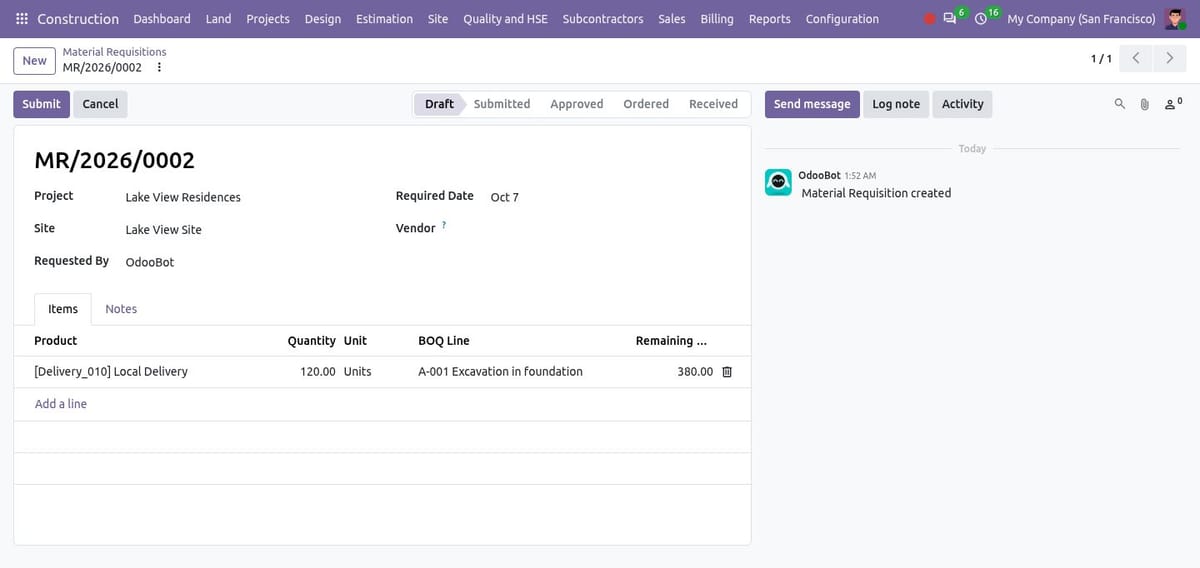The image size is (1200, 568).
Task: Show followers icon in chatter
Action: (x=1173, y=103)
